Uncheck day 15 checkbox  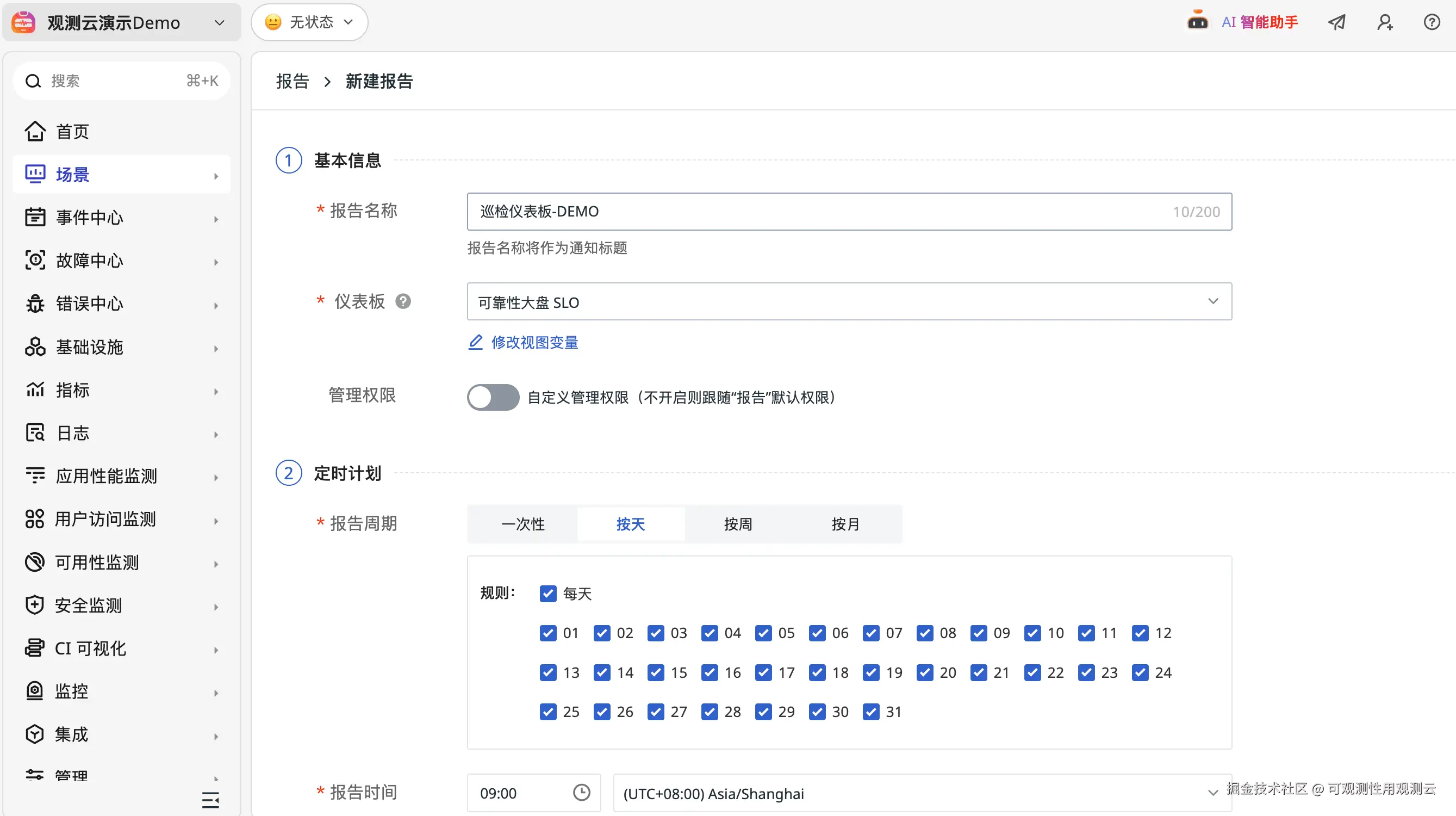656,672
